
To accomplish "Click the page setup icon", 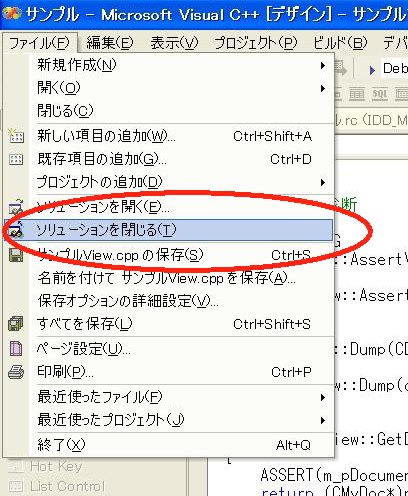I will [x=16, y=349].
